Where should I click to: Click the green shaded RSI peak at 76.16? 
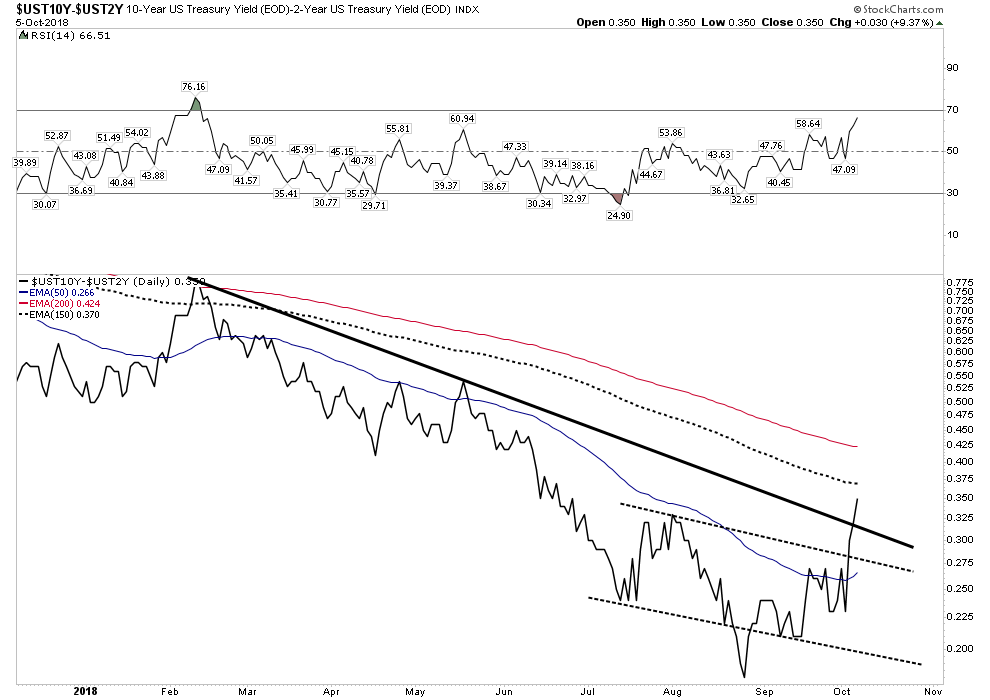(x=196, y=104)
